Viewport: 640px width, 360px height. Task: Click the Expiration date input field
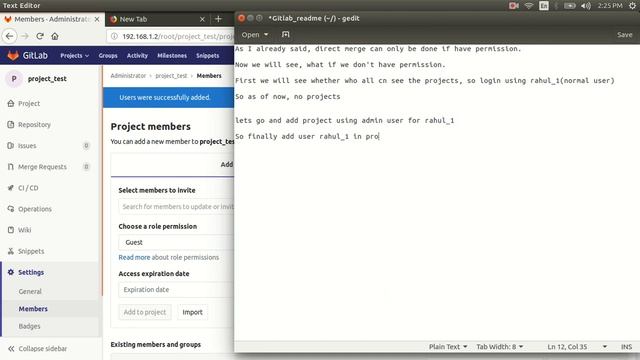point(176,290)
